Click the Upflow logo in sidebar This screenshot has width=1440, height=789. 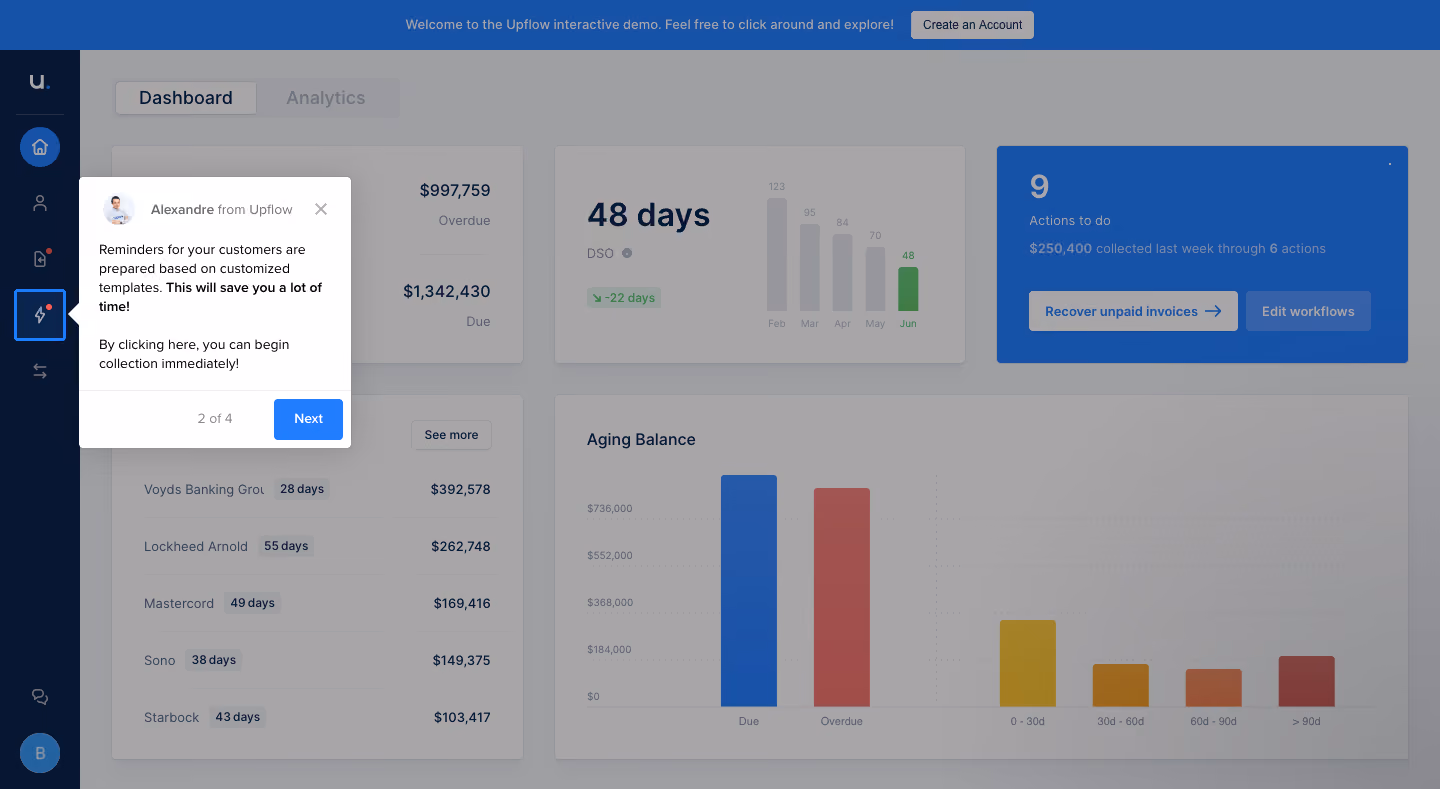pos(39,82)
